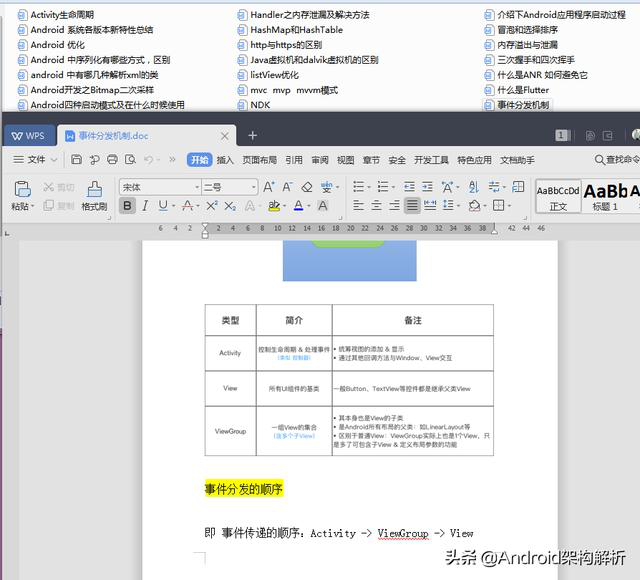Center align paragraph text
This screenshot has width=640, height=580.
point(376,205)
